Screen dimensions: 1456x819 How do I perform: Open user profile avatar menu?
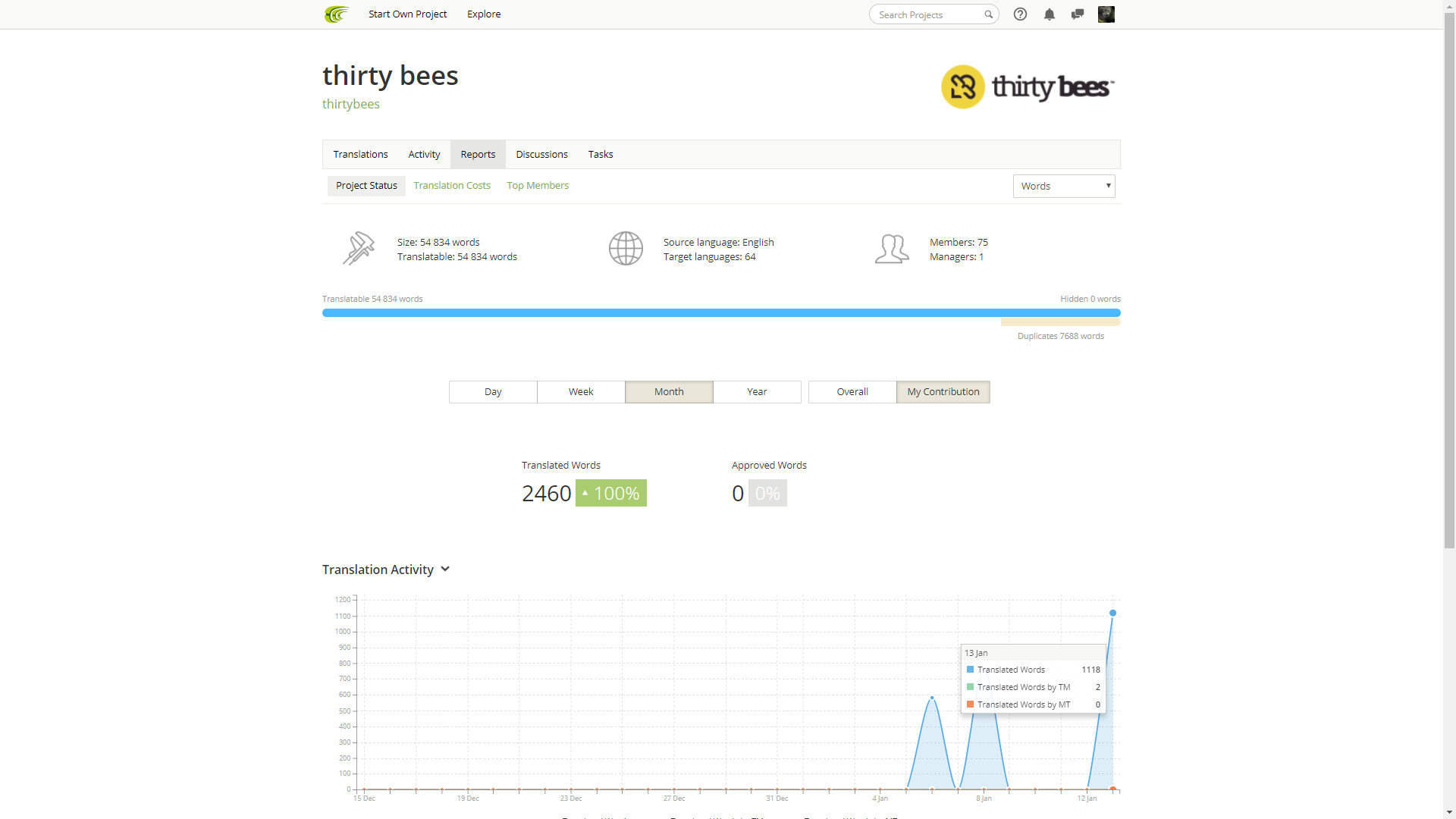tap(1106, 14)
